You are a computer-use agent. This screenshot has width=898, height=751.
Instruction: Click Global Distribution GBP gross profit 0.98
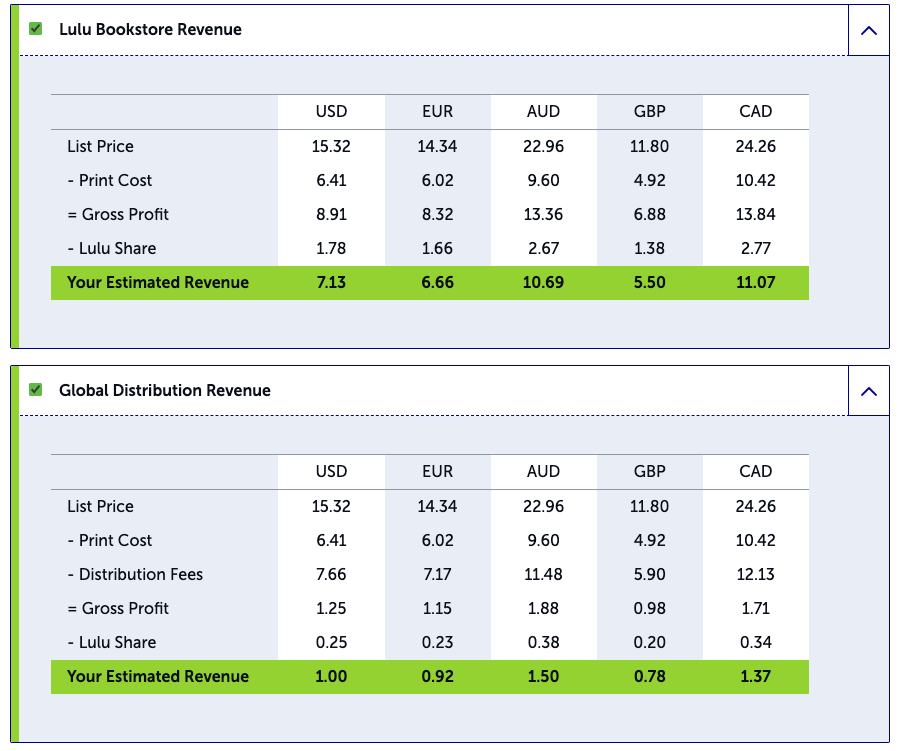point(649,608)
